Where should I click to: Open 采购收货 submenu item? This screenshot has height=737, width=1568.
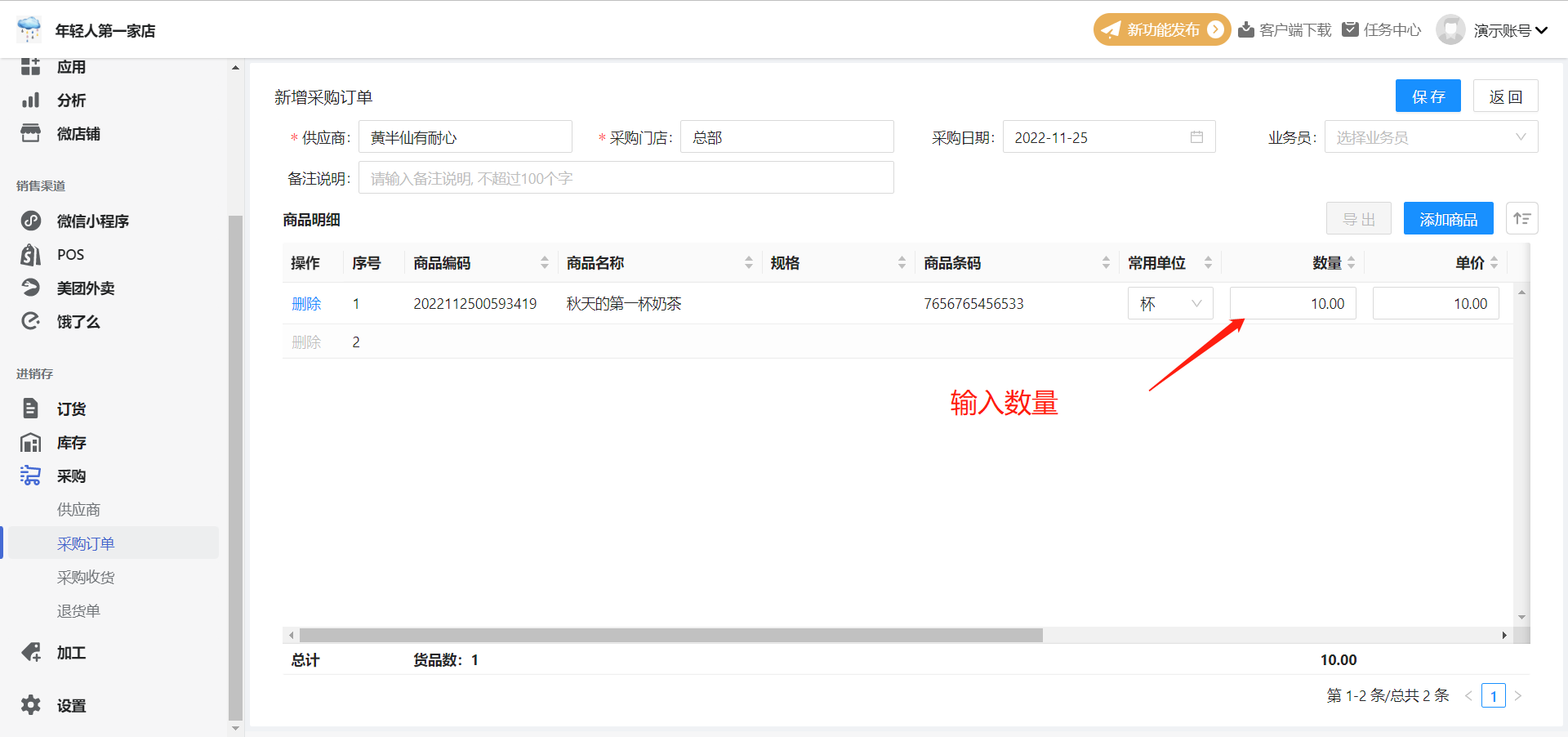tap(86, 577)
